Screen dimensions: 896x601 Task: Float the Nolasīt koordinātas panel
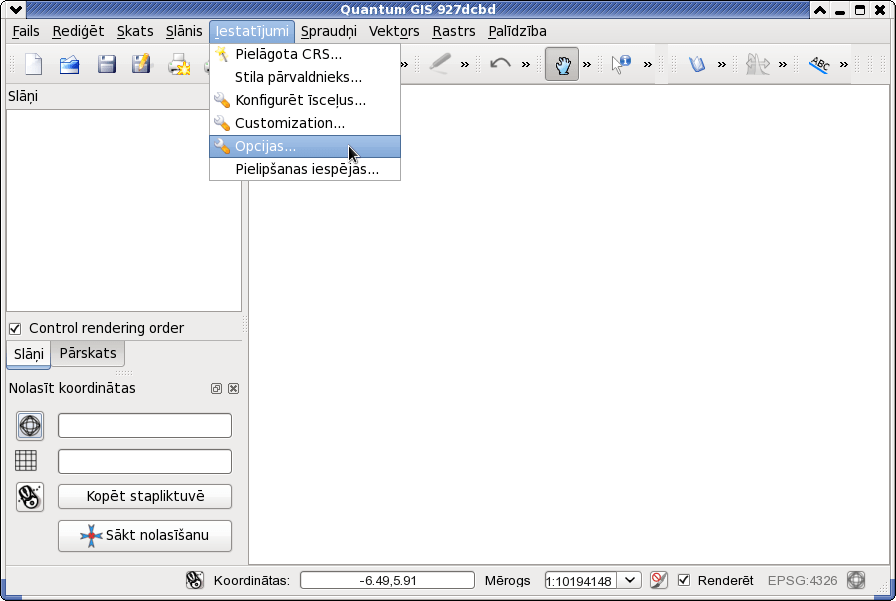coord(216,388)
